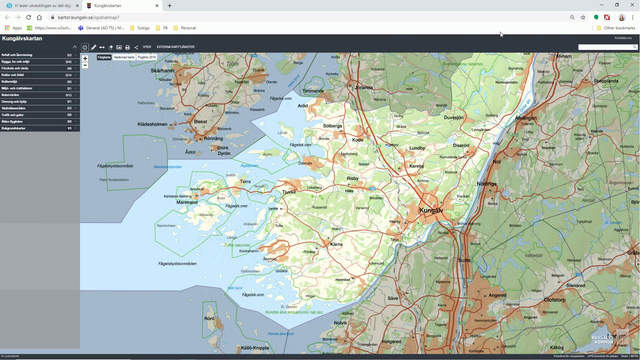Reload the page in Chrome
640x360 pixels.
29,18
